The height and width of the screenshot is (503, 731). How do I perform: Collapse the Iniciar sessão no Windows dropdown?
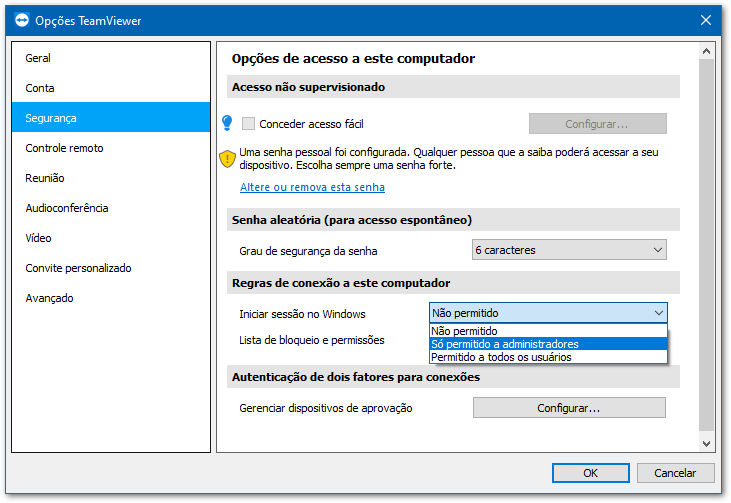pos(548,313)
